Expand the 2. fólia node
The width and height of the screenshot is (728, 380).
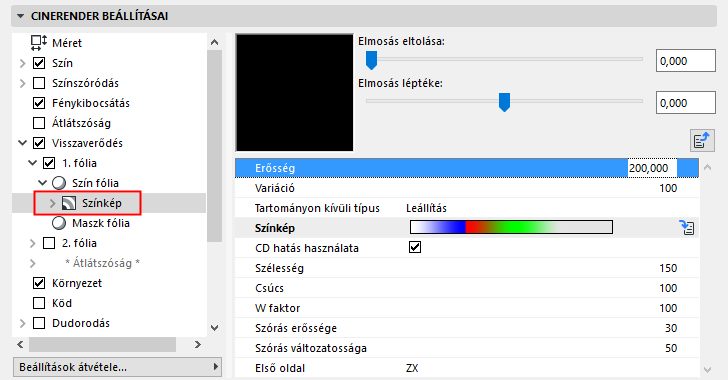coord(32,243)
